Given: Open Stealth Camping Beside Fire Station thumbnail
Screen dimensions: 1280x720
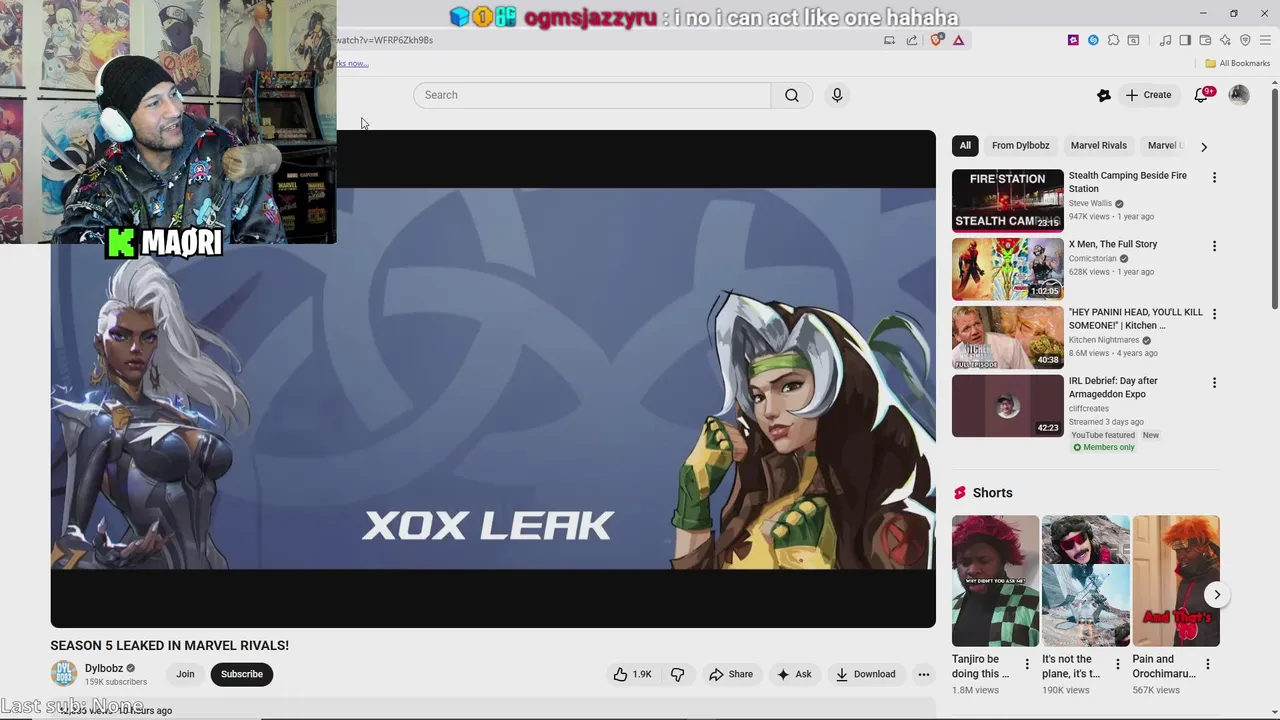Looking at the screenshot, I should [1008, 201].
